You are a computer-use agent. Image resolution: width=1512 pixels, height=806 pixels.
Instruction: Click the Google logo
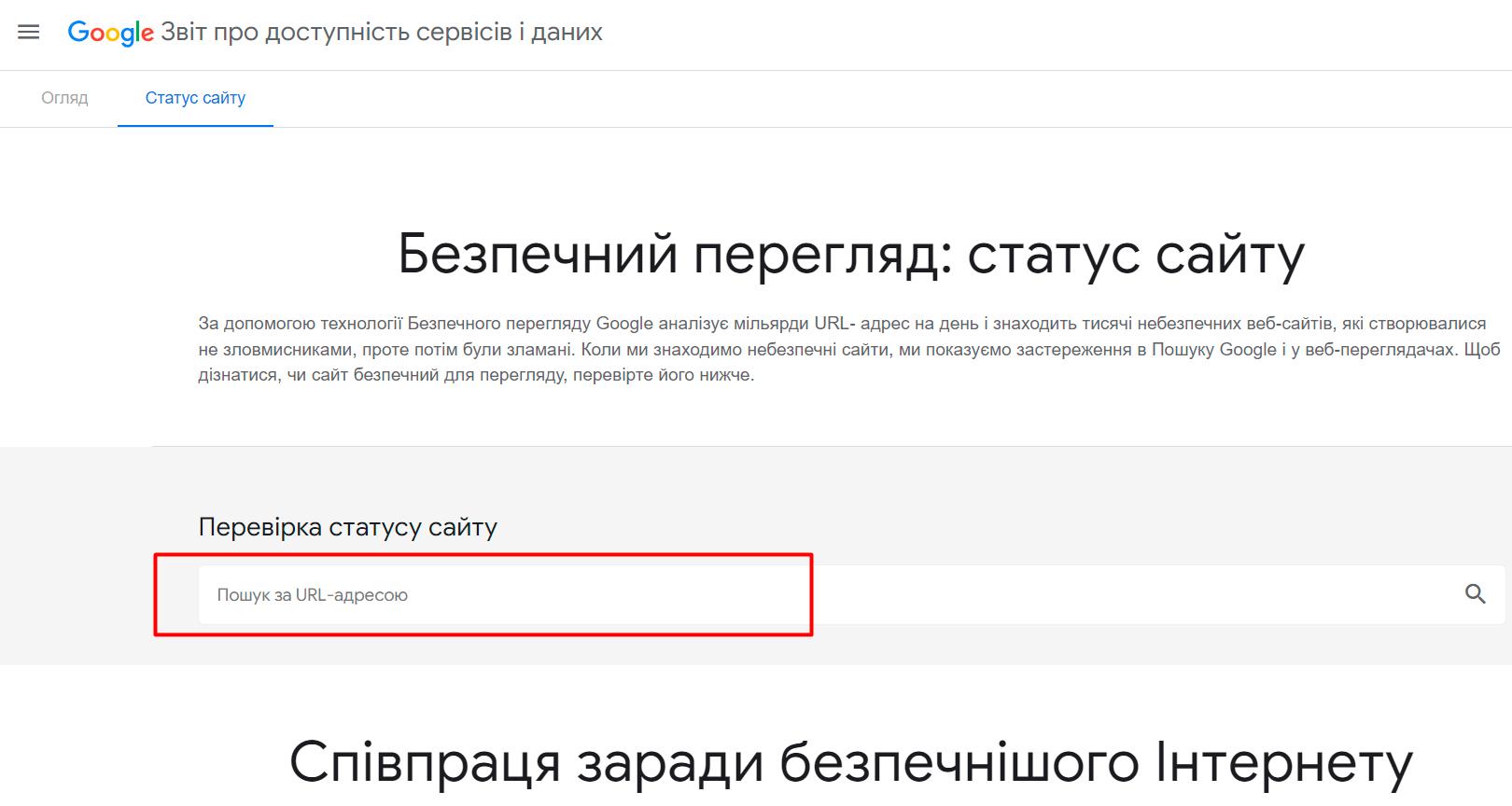click(x=110, y=33)
